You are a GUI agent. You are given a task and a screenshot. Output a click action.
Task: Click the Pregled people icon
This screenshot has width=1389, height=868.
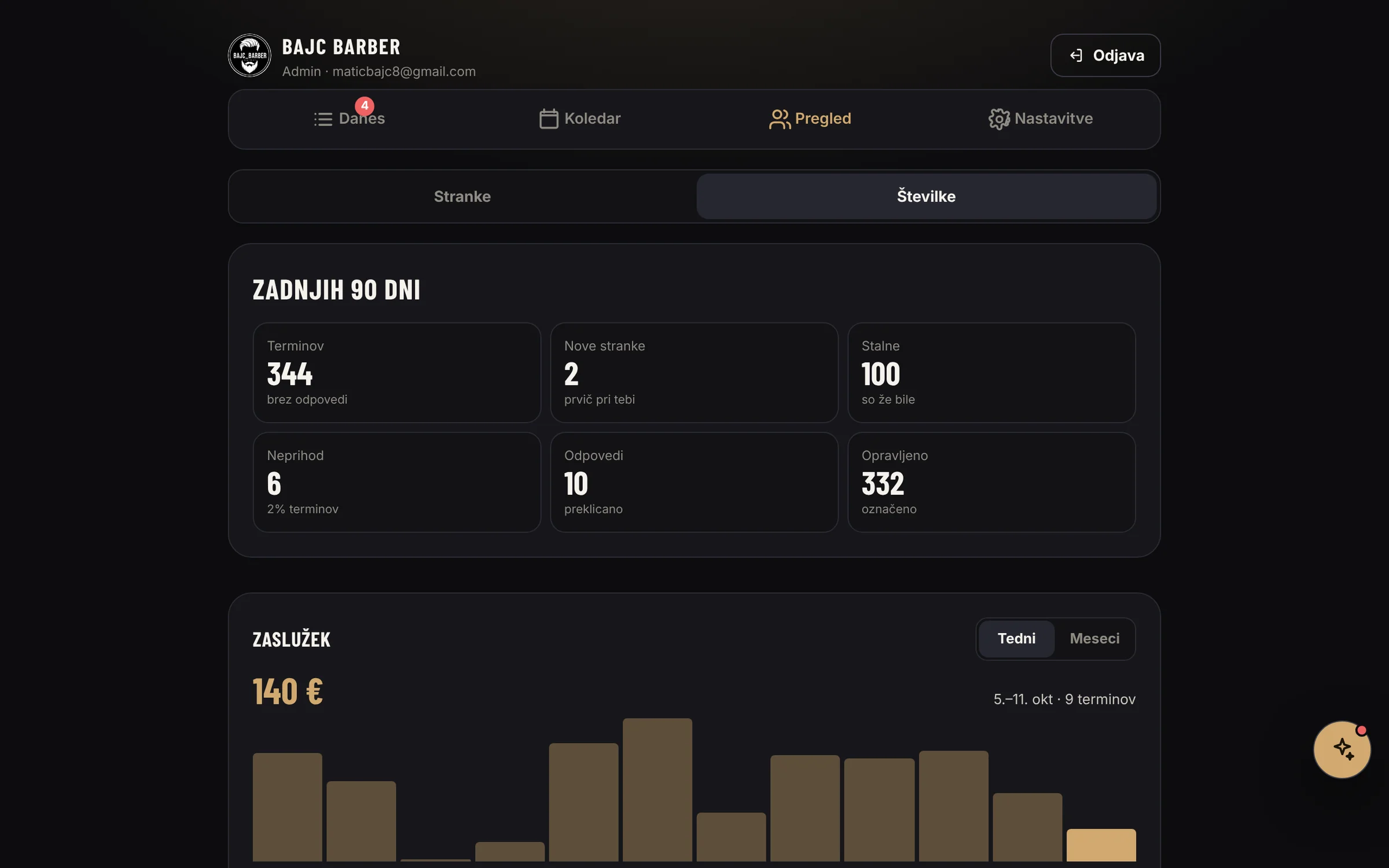pos(780,119)
